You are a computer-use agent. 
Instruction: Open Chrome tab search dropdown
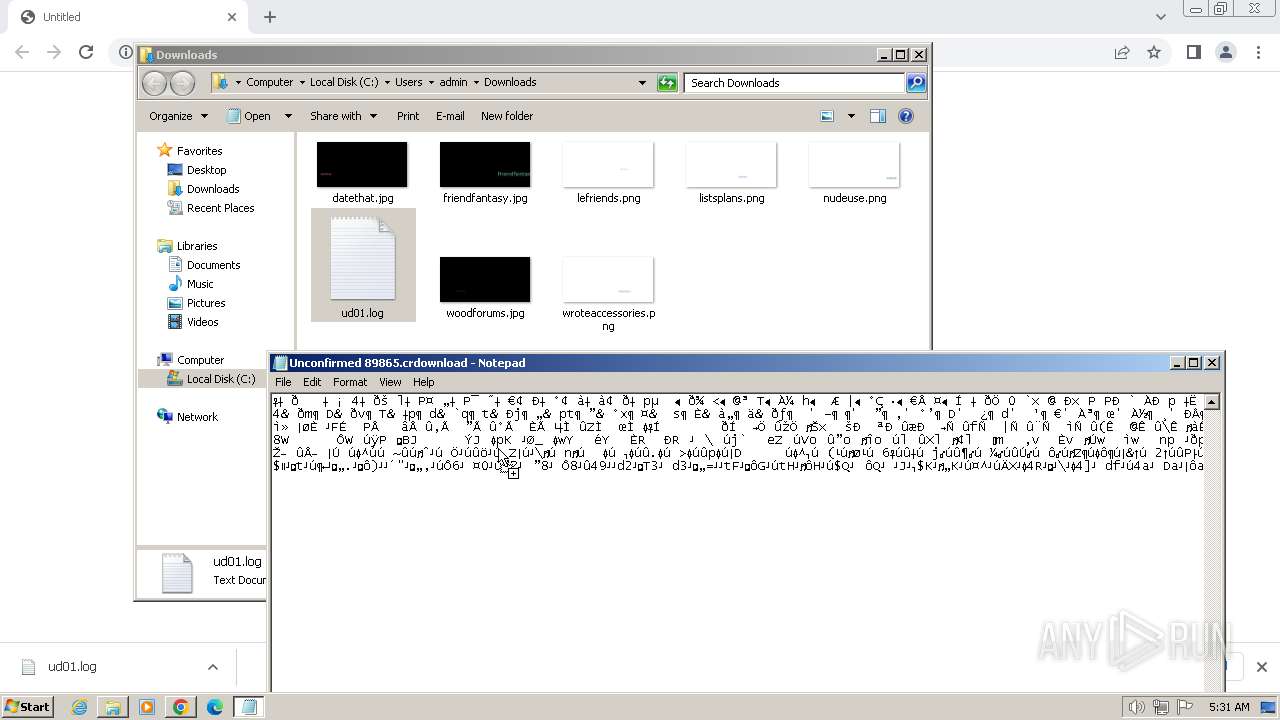(1160, 17)
